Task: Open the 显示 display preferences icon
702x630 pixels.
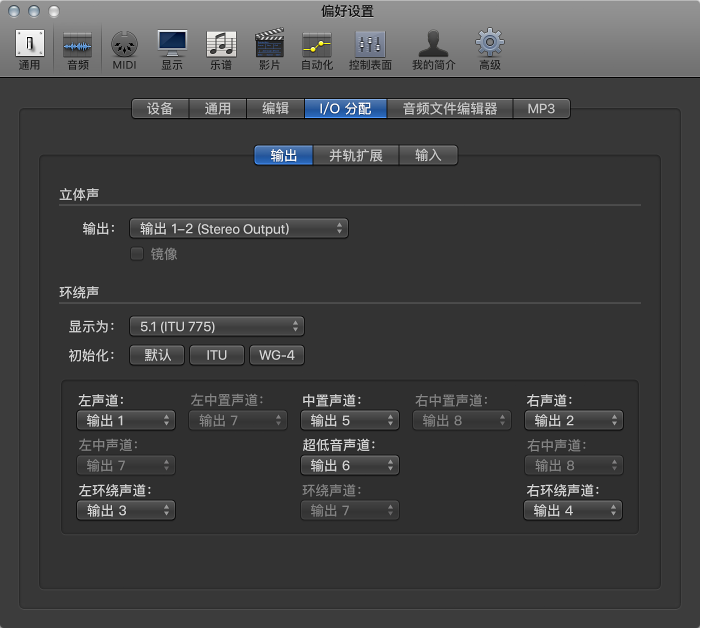Action: pyautogui.click(x=172, y=49)
